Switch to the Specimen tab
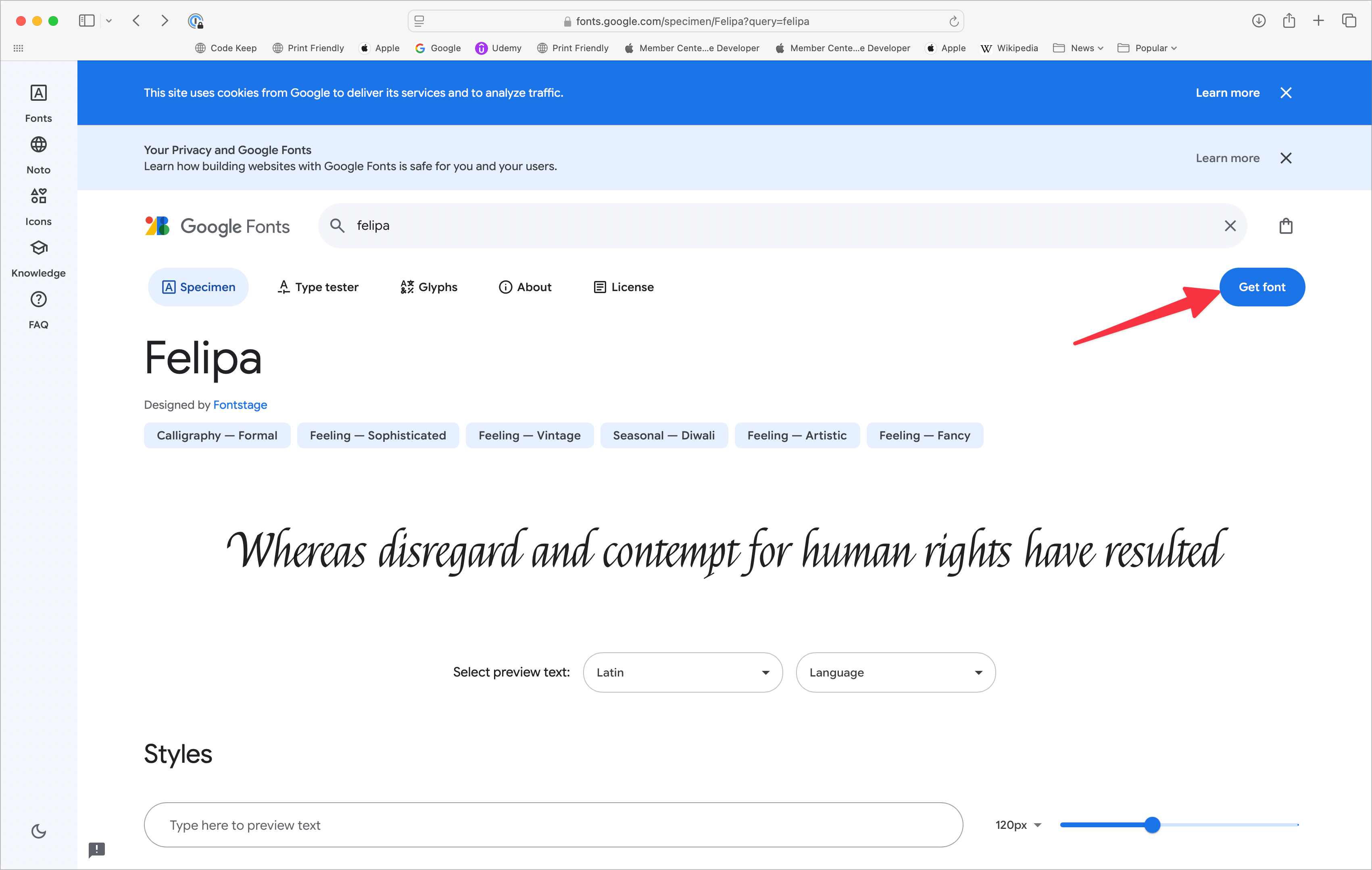 click(198, 287)
